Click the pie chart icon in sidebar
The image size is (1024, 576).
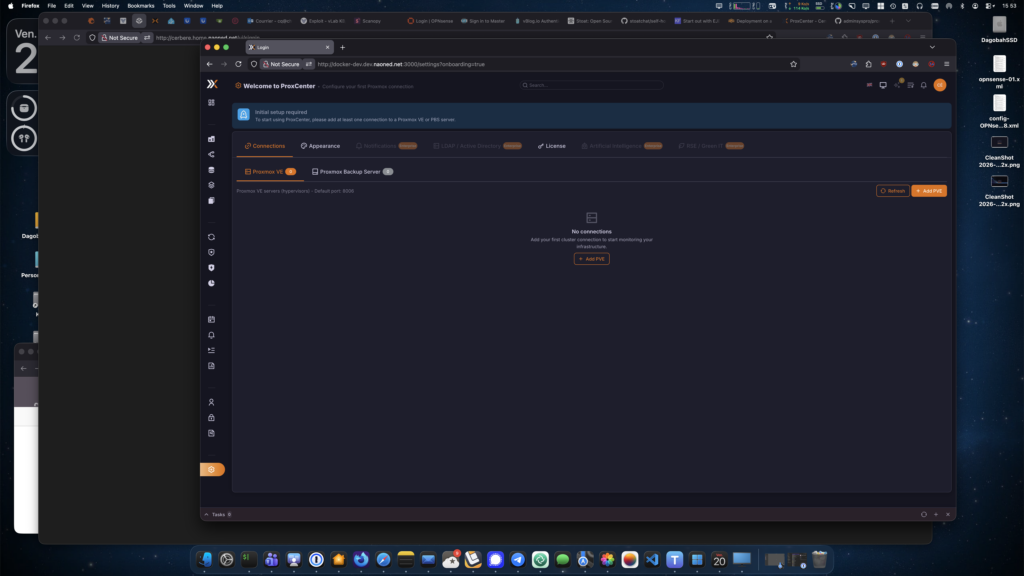pos(212,283)
